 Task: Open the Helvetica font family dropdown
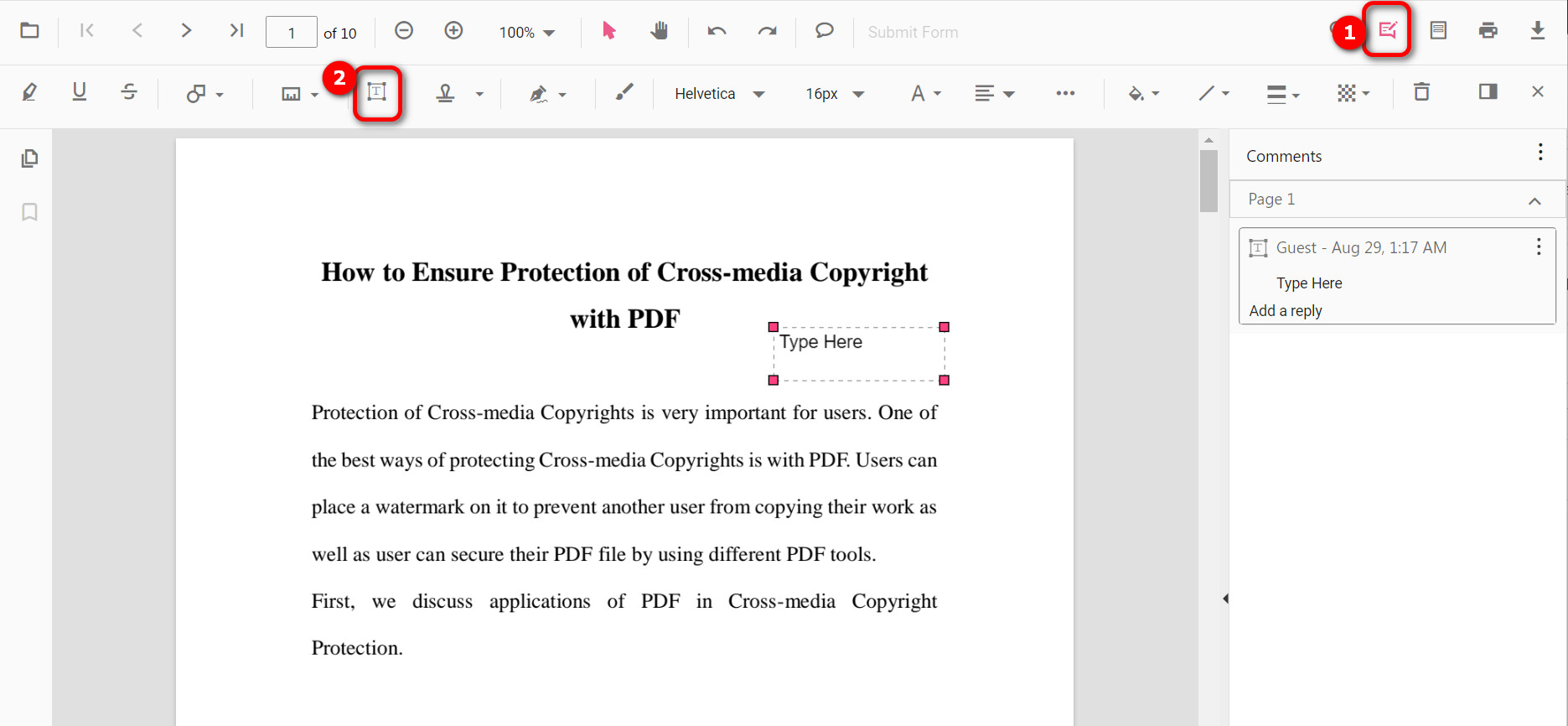720,94
